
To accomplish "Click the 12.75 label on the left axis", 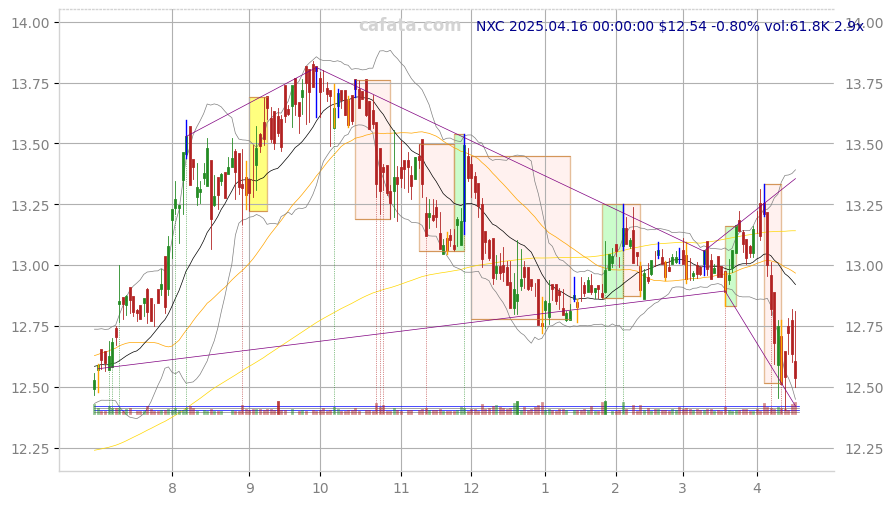I will [x=30, y=327].
